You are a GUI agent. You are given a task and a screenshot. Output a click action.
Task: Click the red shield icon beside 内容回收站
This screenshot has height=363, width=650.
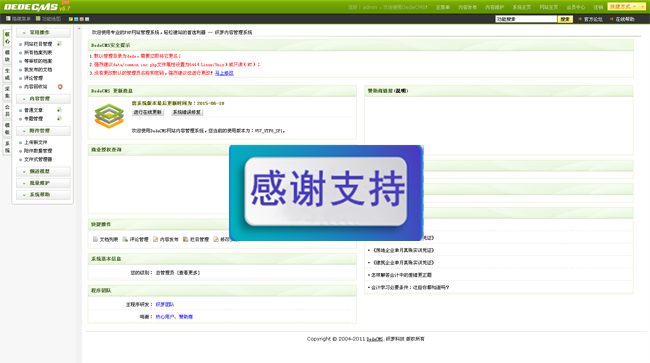60,87
